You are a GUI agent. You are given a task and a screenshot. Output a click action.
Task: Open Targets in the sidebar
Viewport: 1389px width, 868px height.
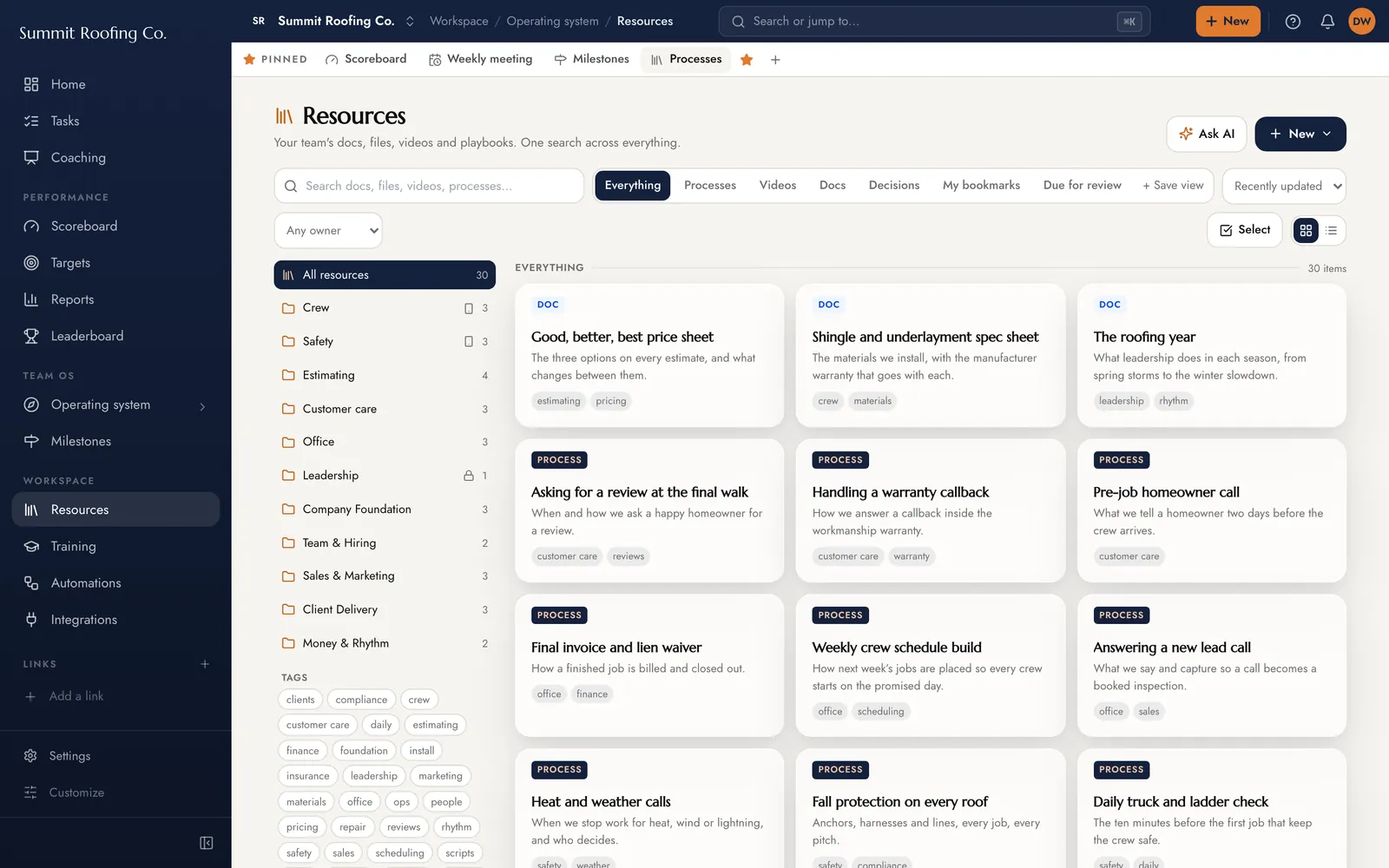point(115,262)
